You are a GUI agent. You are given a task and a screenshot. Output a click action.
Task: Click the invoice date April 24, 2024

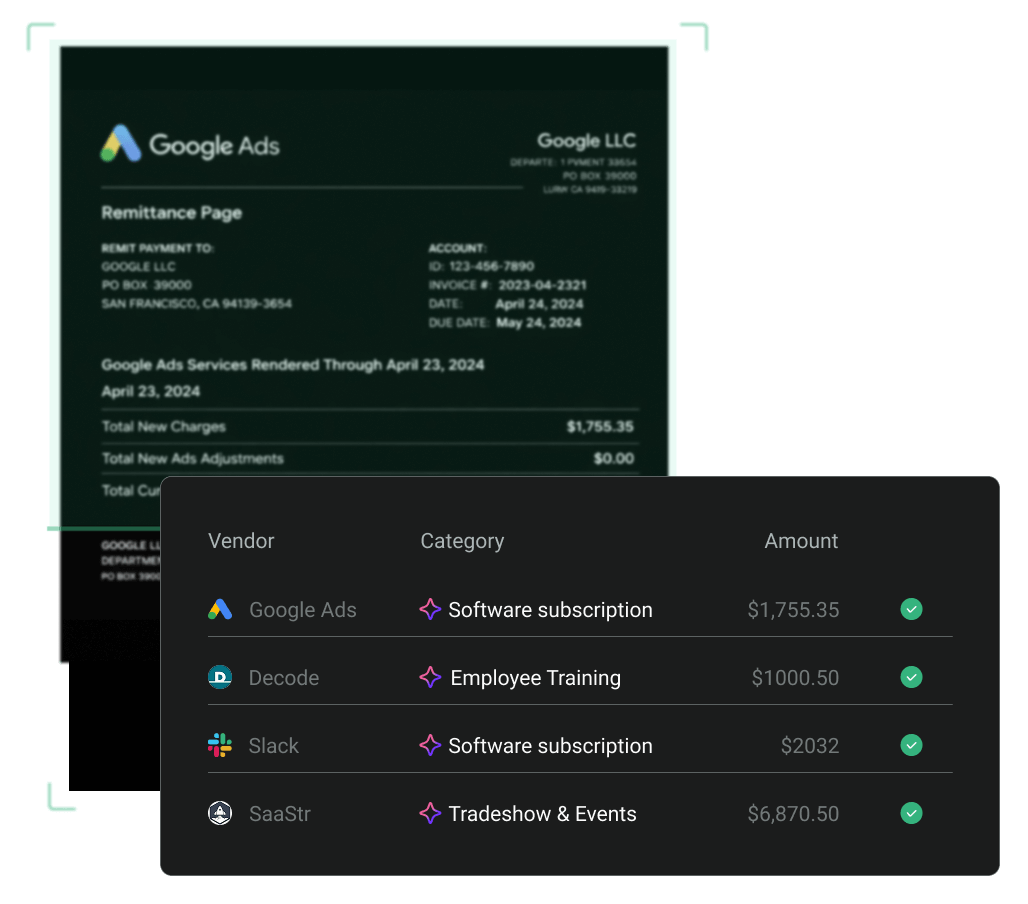tap(539, 304)
